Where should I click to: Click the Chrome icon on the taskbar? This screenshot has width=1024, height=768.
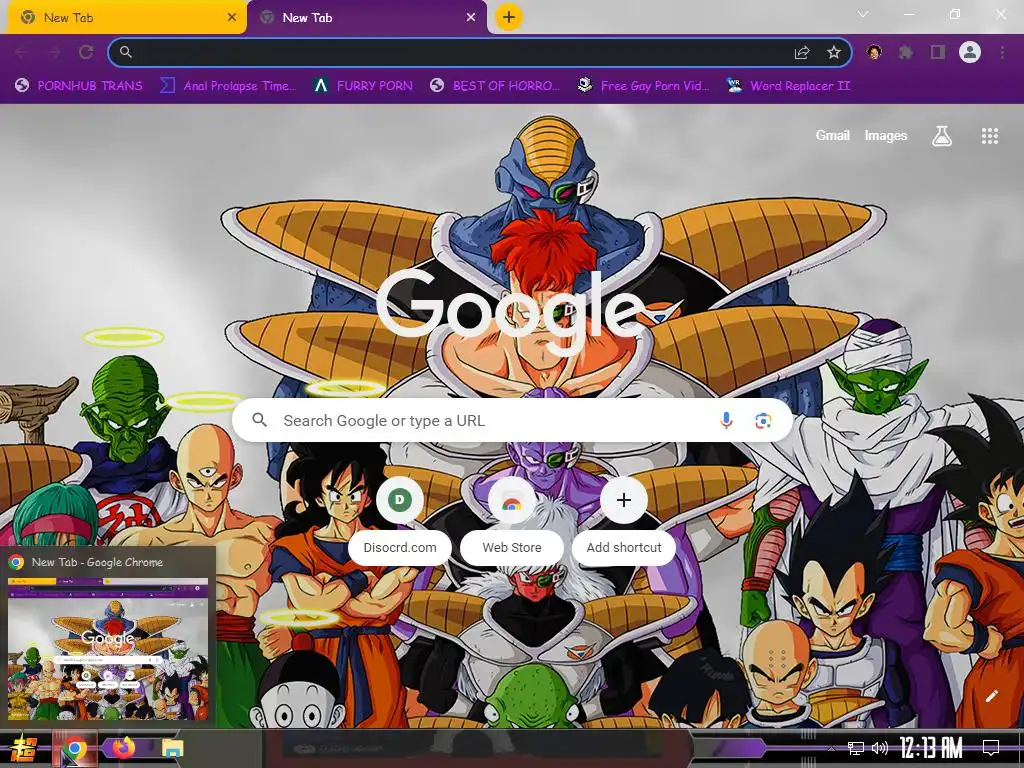click(75, 748)
